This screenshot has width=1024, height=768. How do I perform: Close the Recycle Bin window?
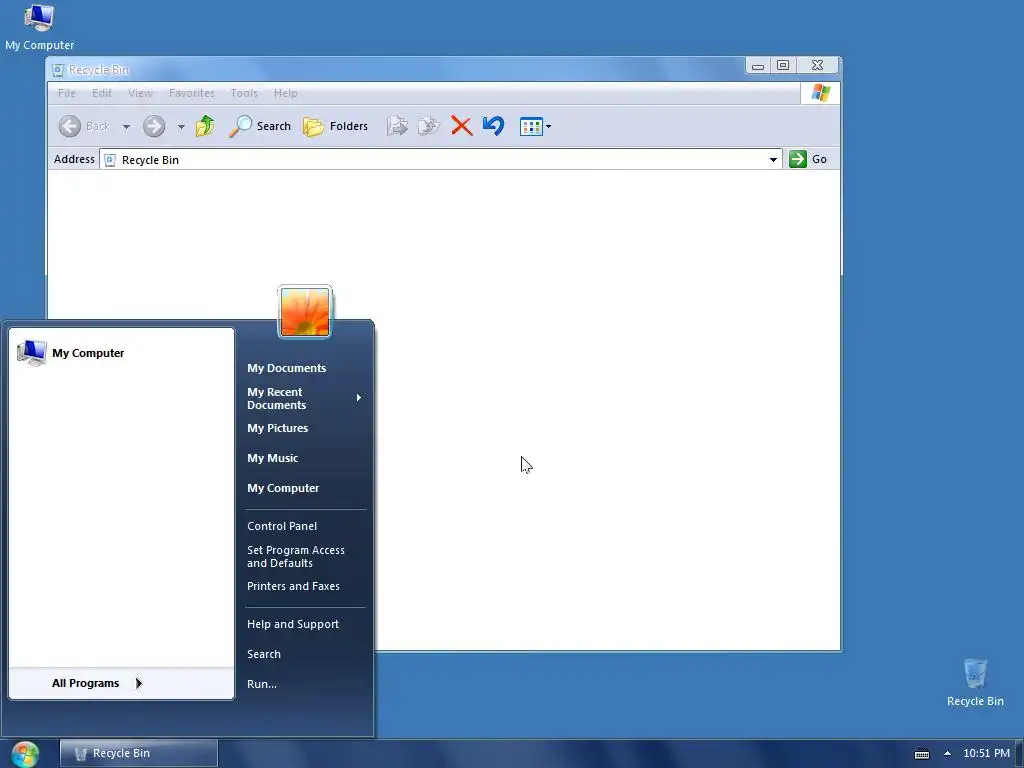pos(817,65)
